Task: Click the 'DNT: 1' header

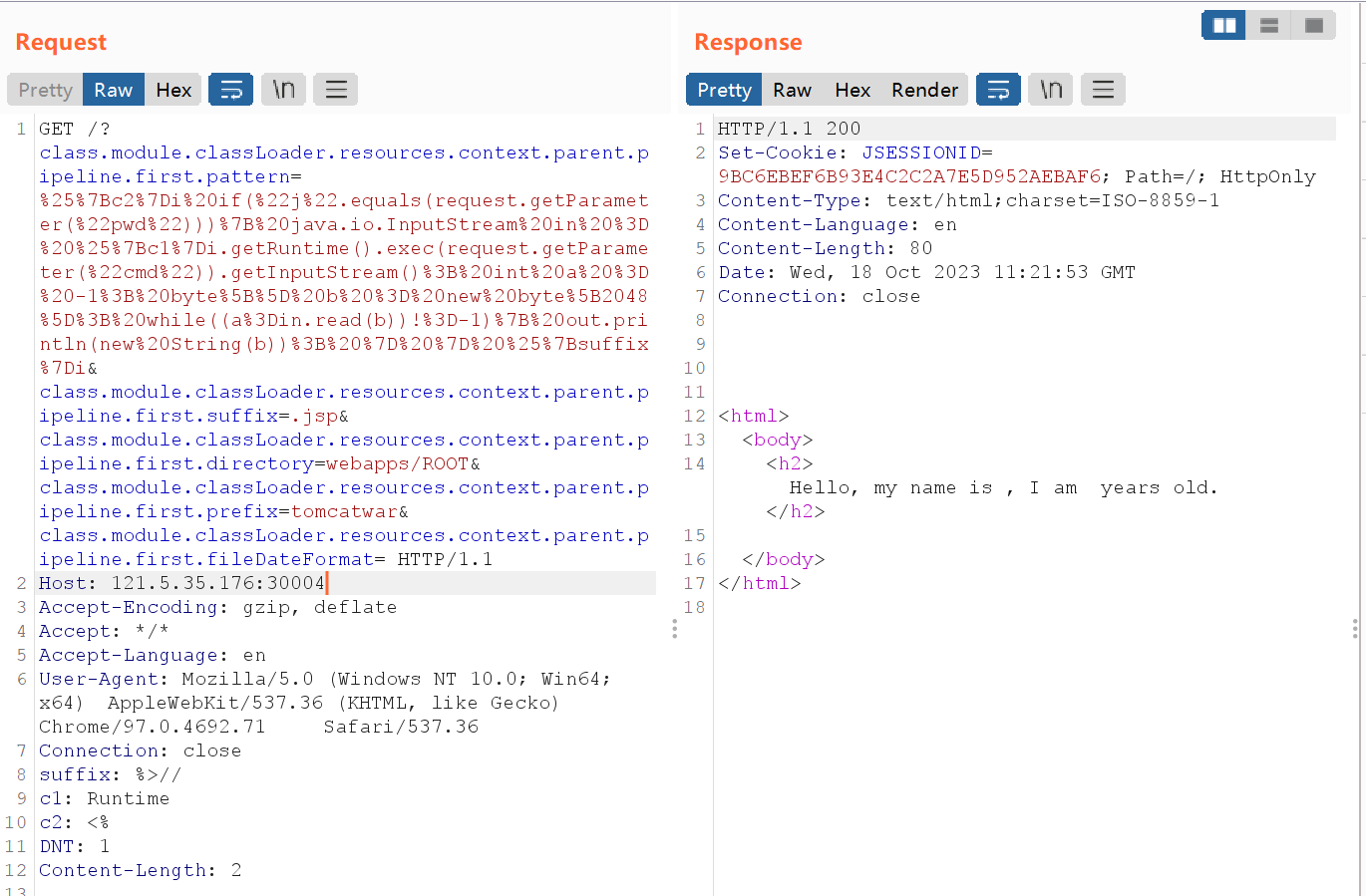Action: coord(74,846)
